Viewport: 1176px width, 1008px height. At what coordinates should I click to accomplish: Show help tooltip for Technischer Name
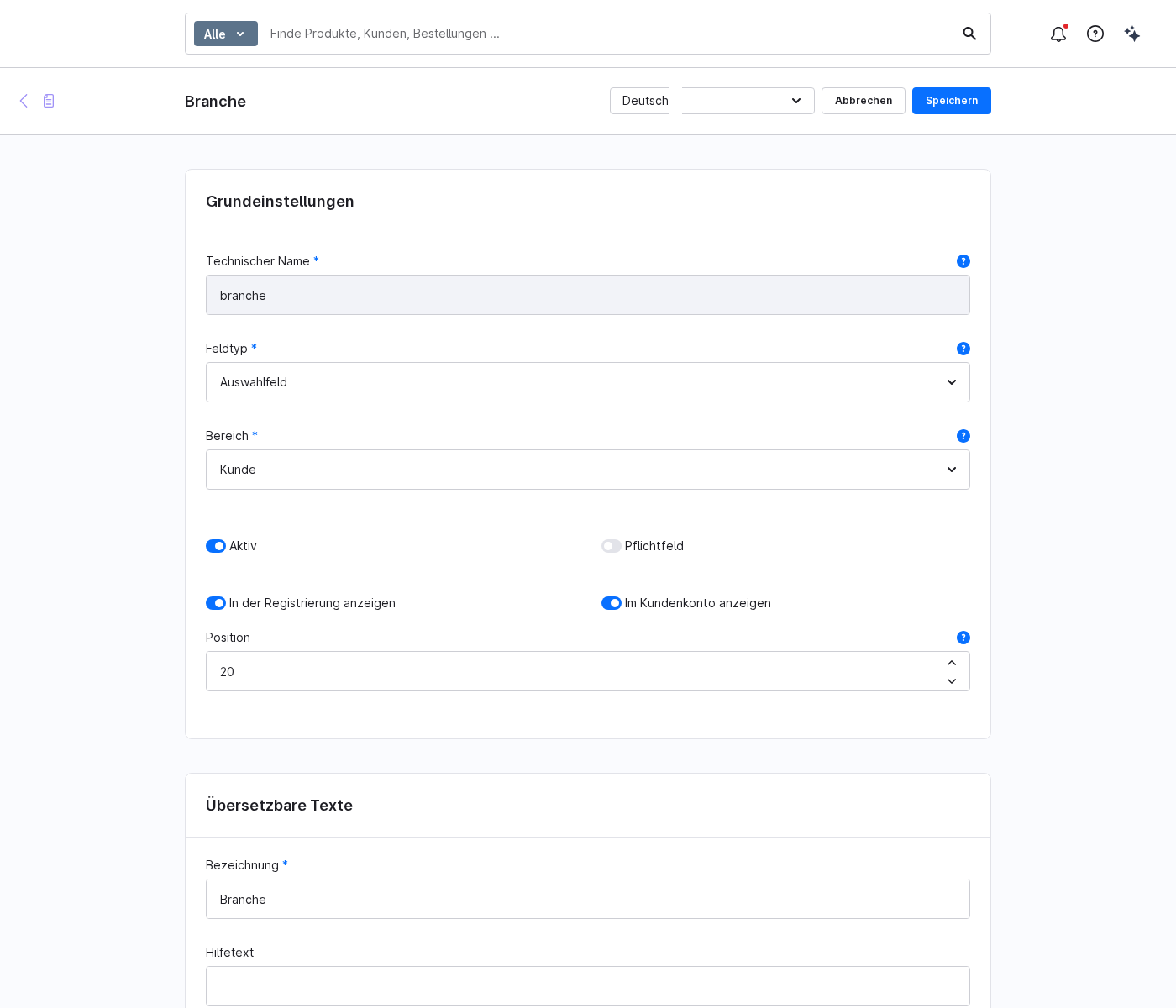tap(963, 261)
